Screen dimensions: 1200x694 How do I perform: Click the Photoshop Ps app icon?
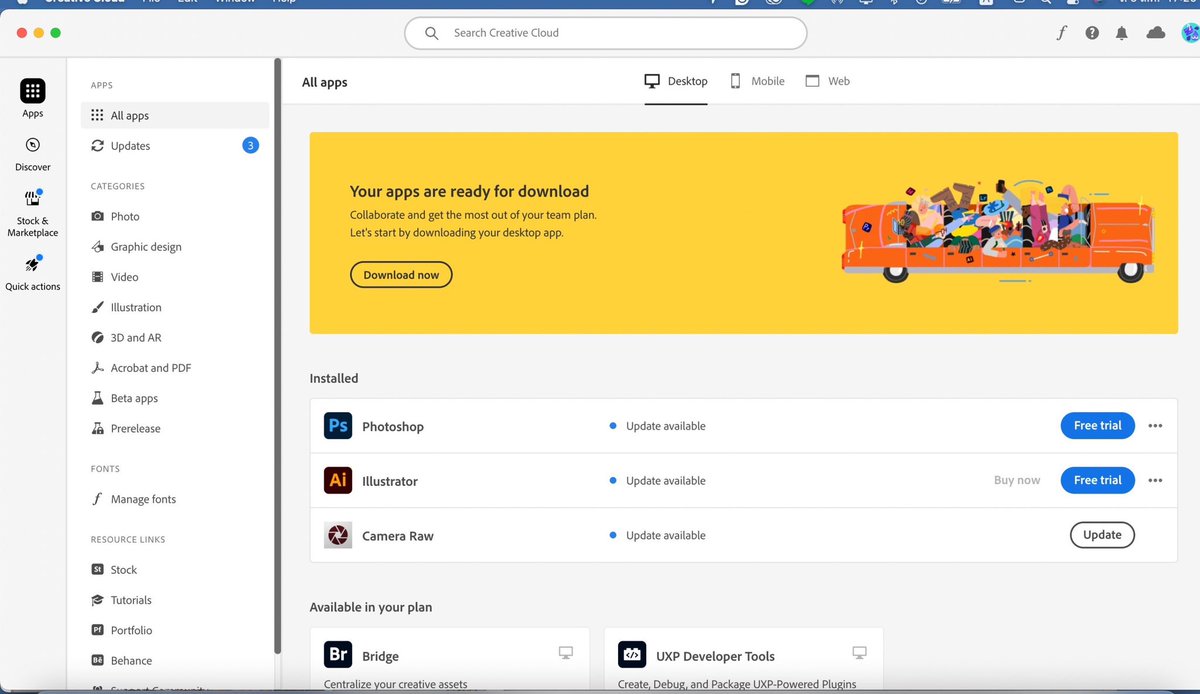(x=338, y=426)
